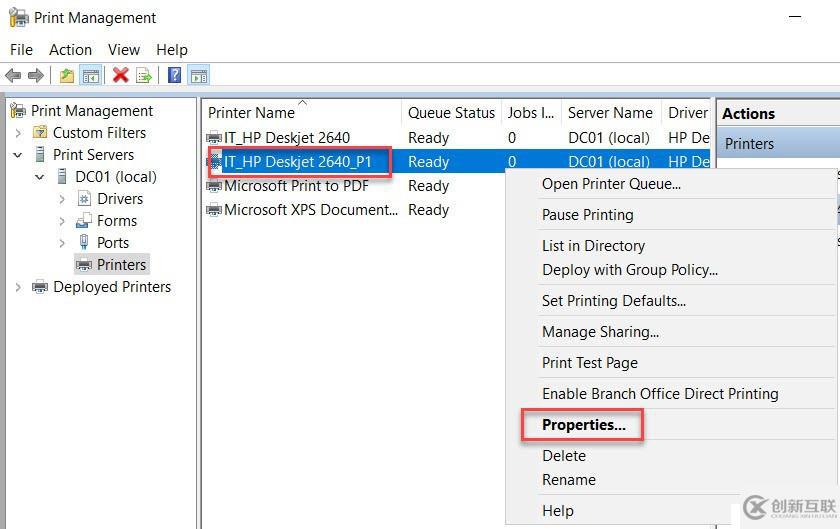Click the Forward arrow toolbar icon
The width and height of the screenshot is (840, 529).
(x=36, y=76)
